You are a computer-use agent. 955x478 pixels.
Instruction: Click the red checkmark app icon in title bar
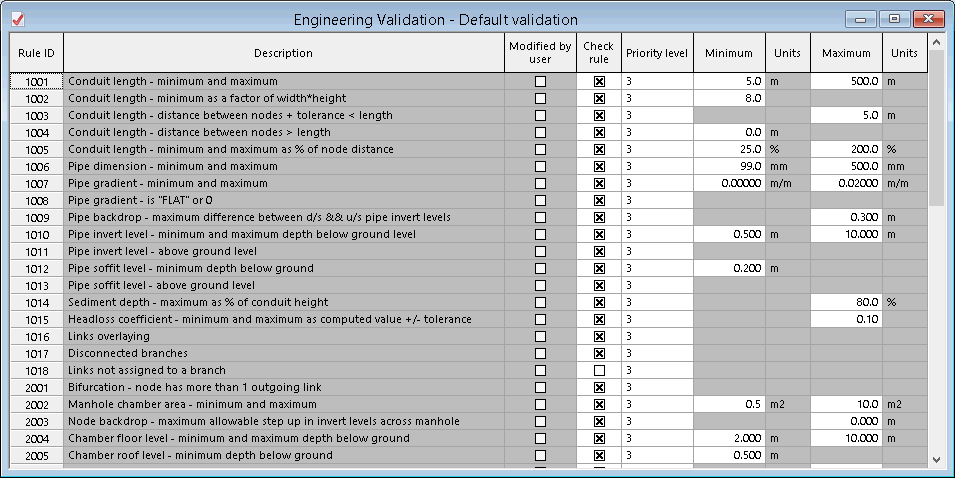click(x=17, y=19)
